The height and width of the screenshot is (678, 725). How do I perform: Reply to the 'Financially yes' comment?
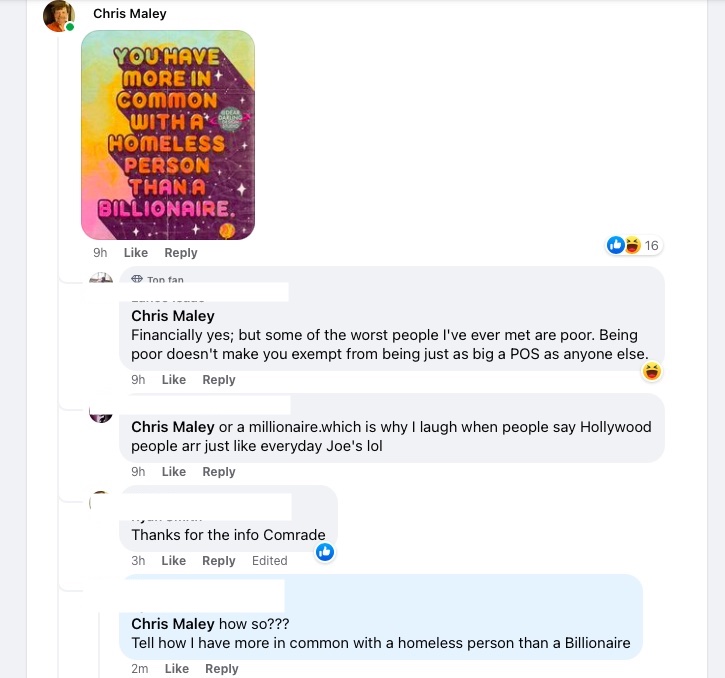coord(219,380)
